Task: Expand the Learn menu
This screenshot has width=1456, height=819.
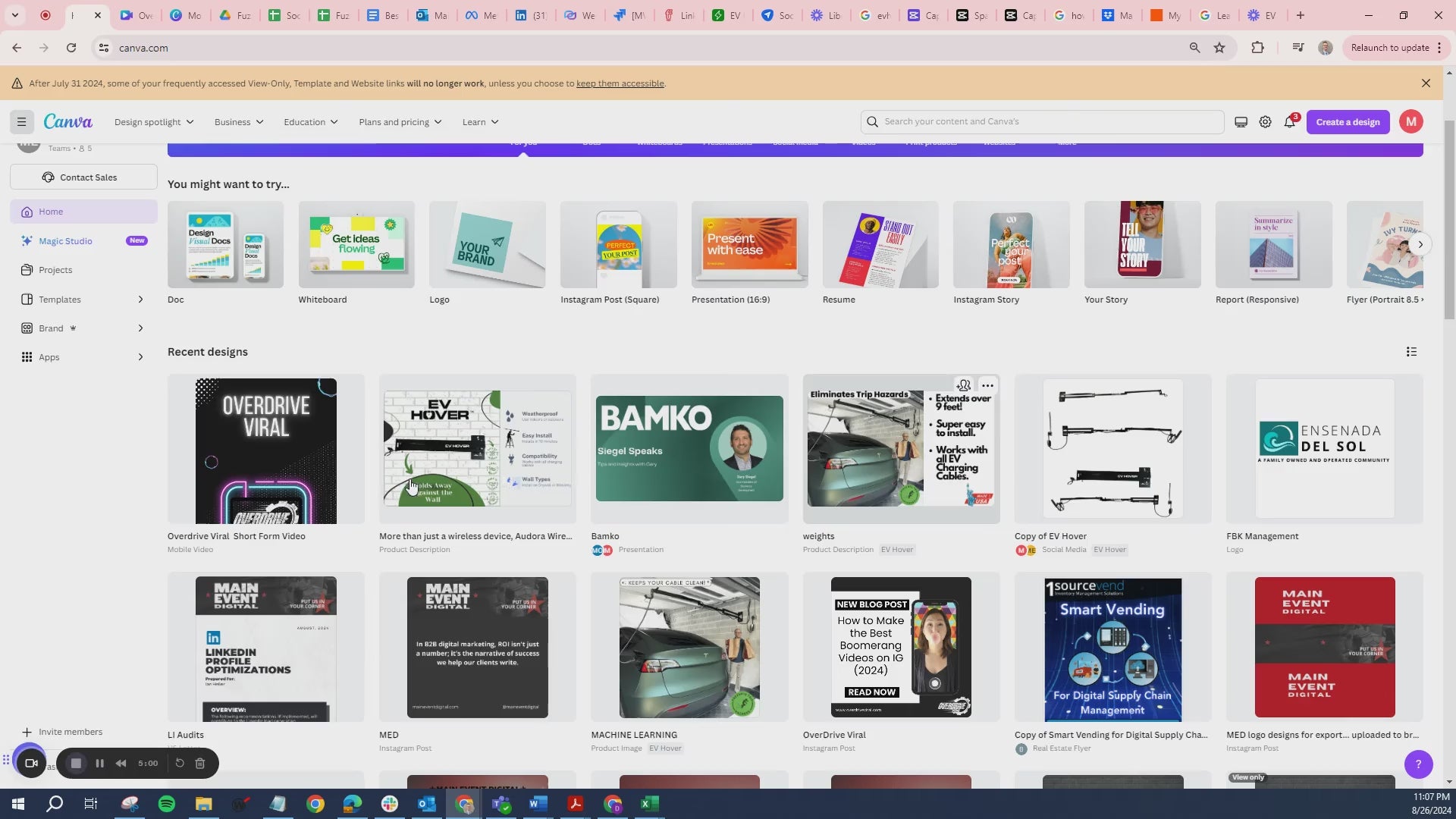Action: 481,122
